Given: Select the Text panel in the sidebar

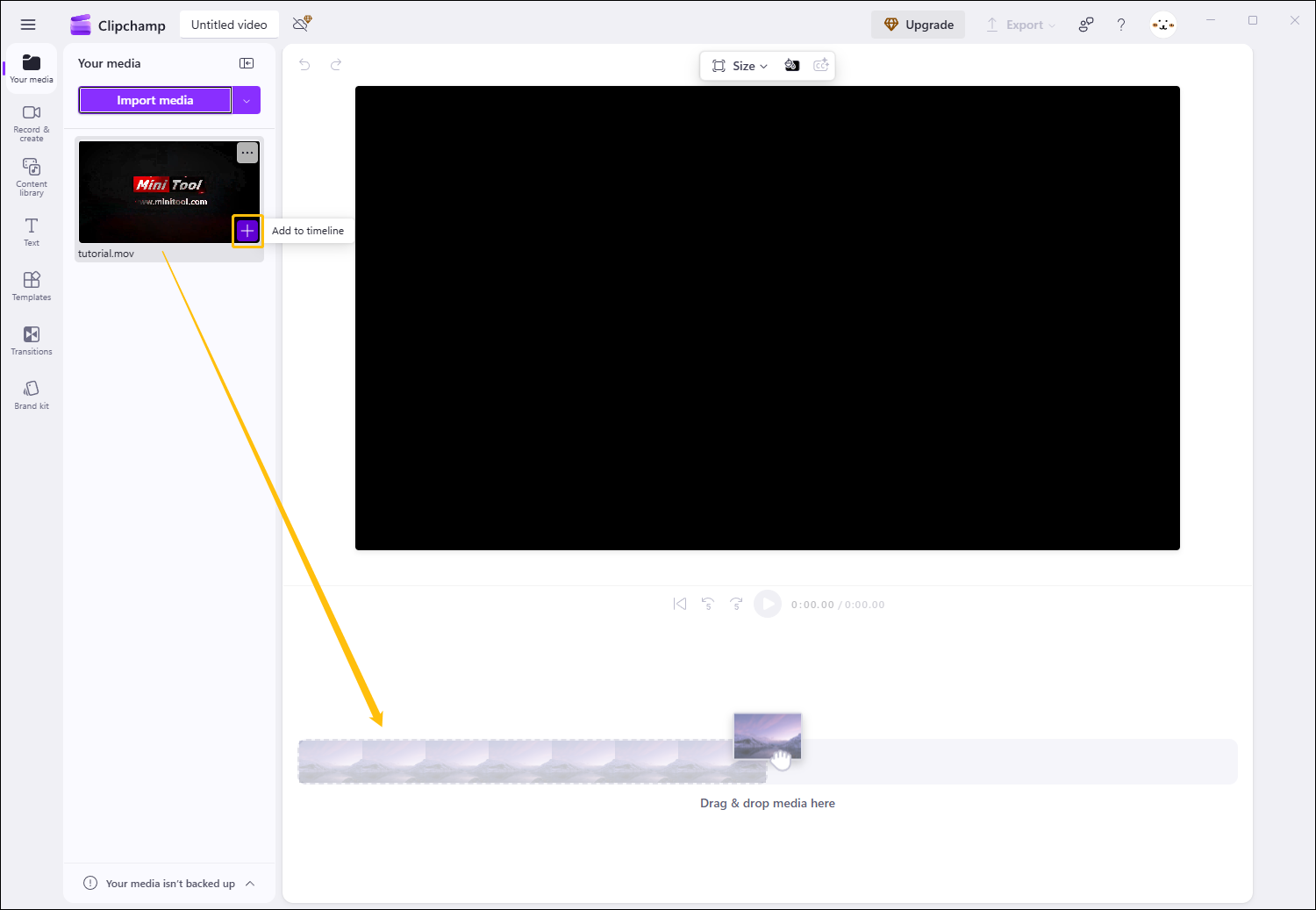Looking at the screenshot, I should point(31,231).
